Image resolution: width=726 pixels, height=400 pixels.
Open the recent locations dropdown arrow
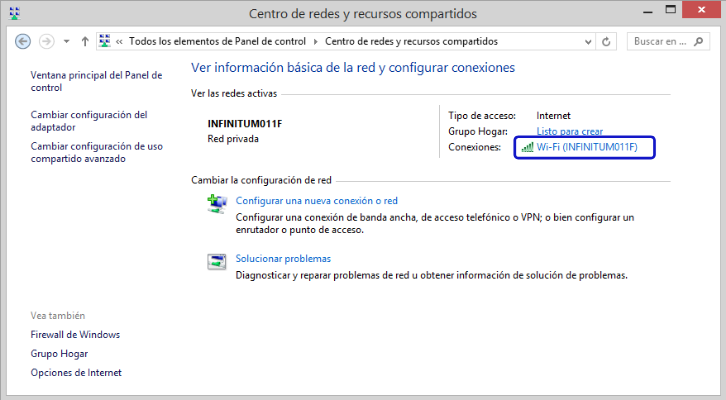pos(67,42)
